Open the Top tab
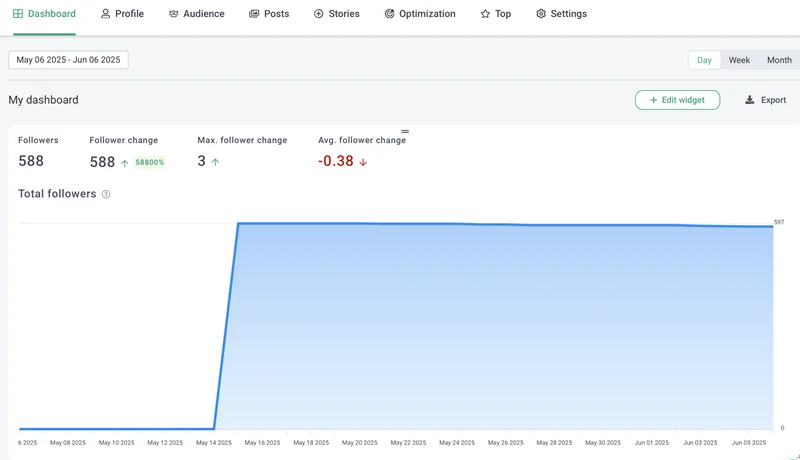 (495, 14)
